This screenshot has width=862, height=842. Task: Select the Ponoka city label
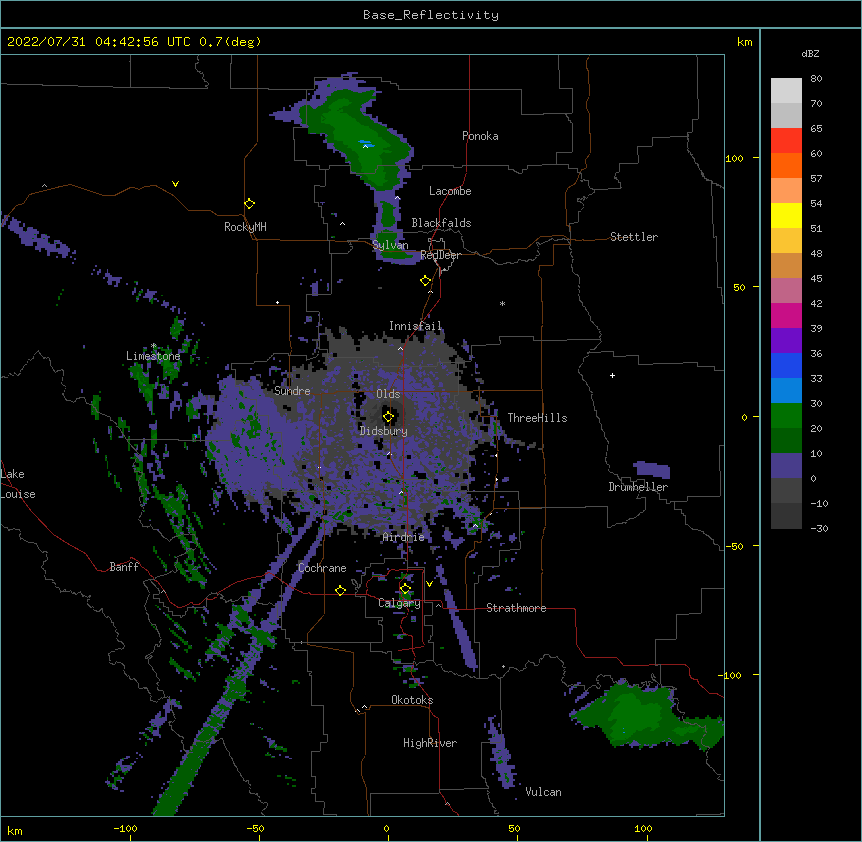[x=480, y=136]
